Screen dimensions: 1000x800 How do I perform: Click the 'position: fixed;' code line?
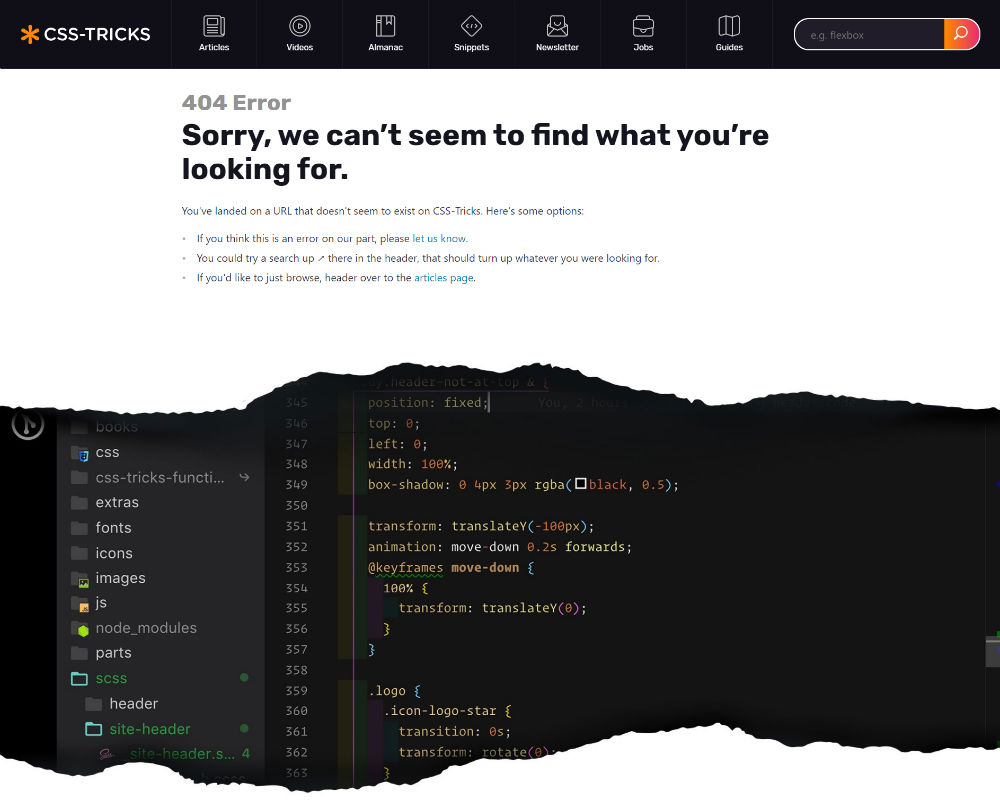(428, 403)
